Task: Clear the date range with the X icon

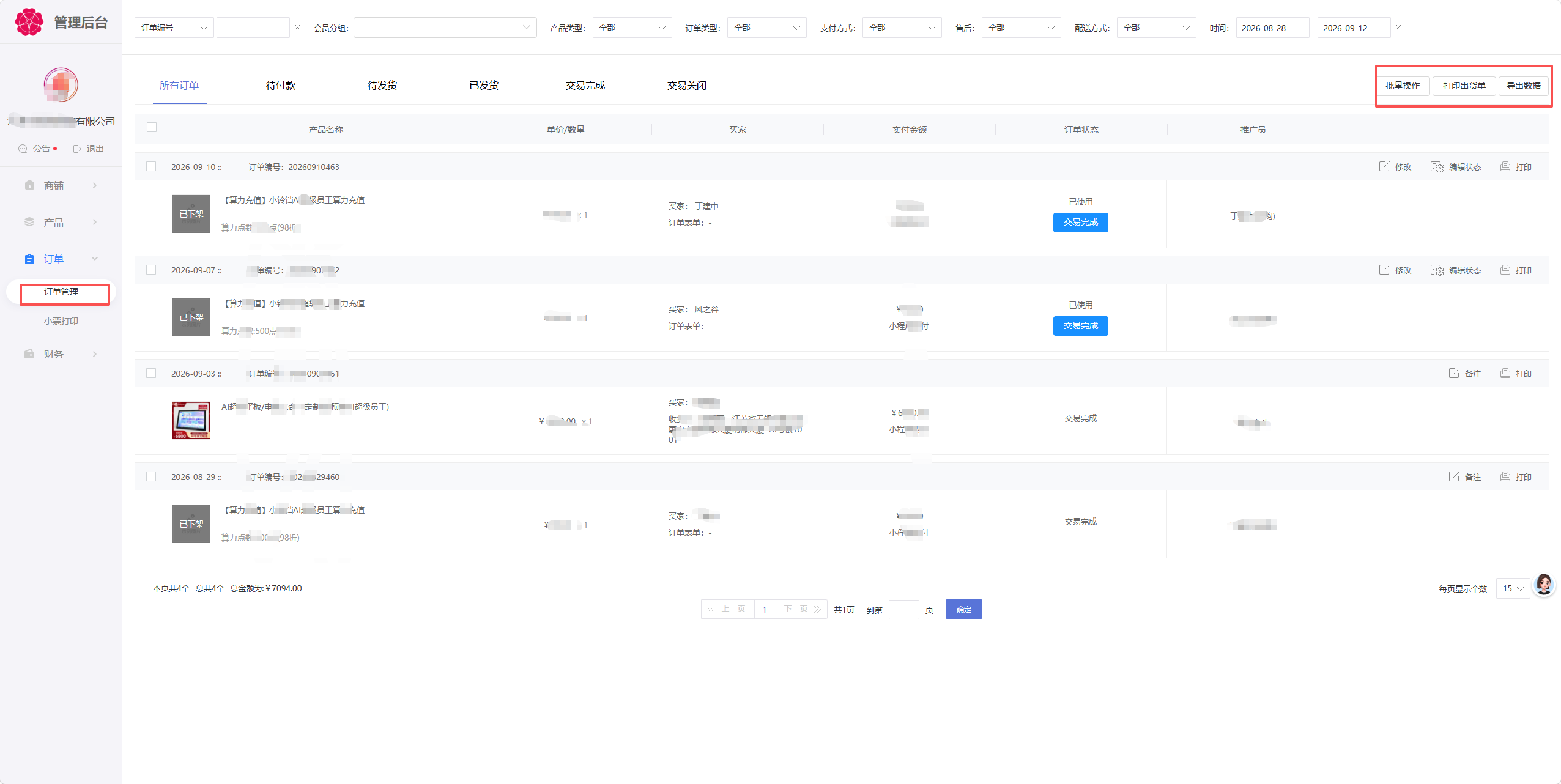Action: pyautogui.click(x=1398, y=28)
